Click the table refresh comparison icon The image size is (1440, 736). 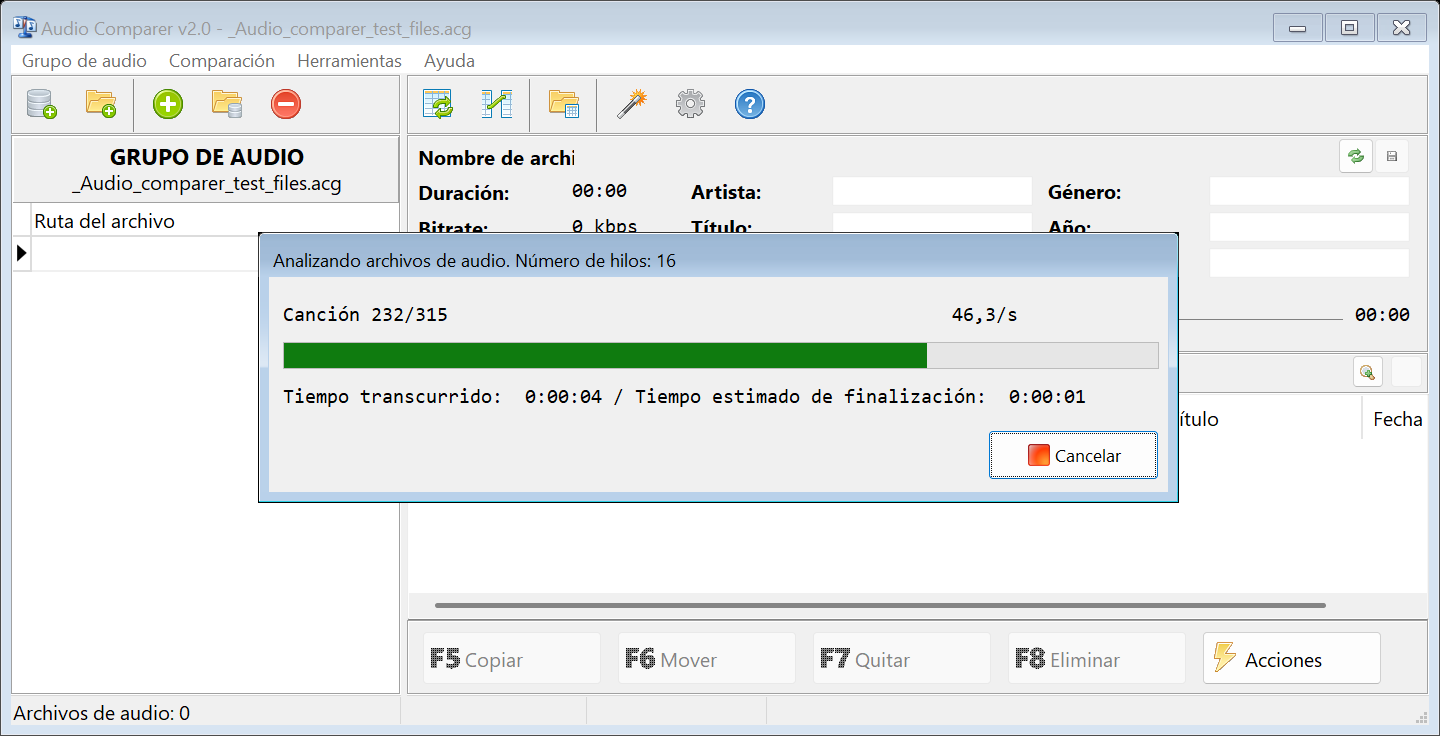[438, 104]
